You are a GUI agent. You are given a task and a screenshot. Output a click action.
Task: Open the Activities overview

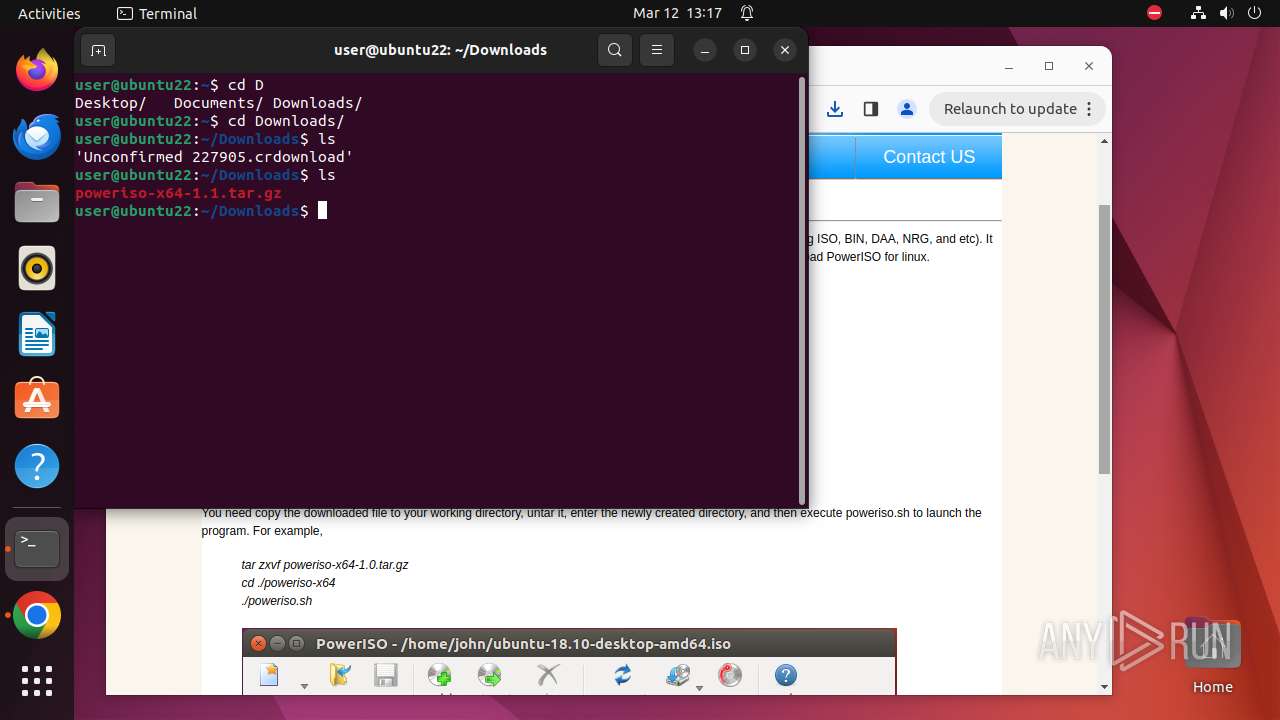point(49,13)
